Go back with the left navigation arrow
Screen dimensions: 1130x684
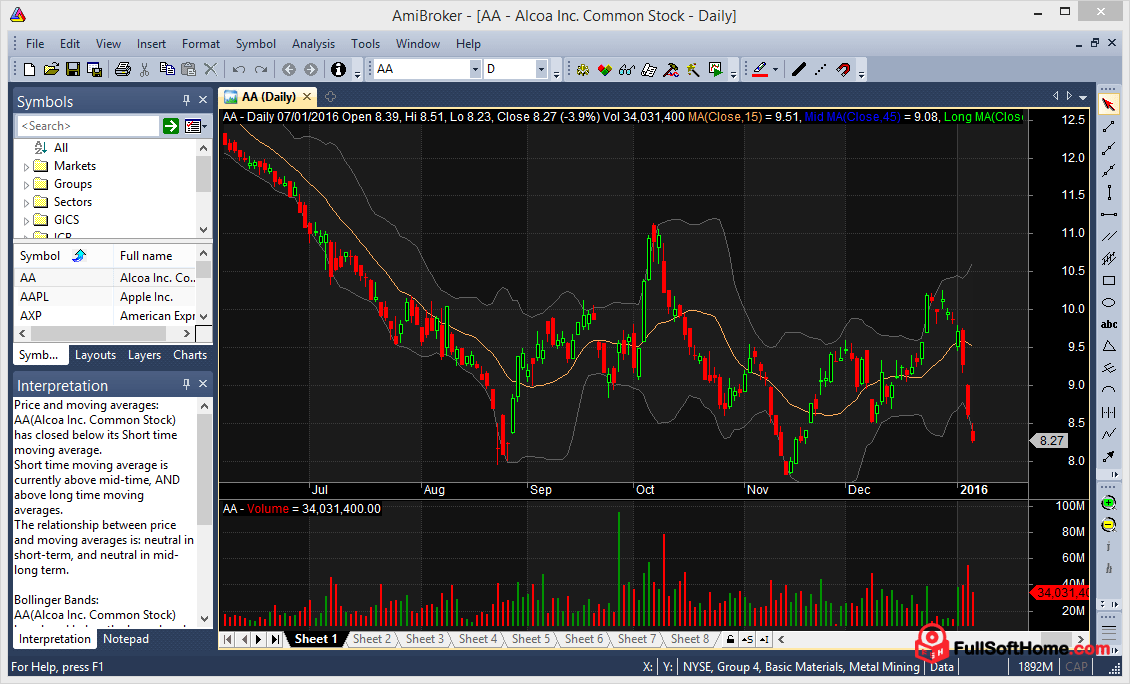pyautogui.click(x=289, y=69)
